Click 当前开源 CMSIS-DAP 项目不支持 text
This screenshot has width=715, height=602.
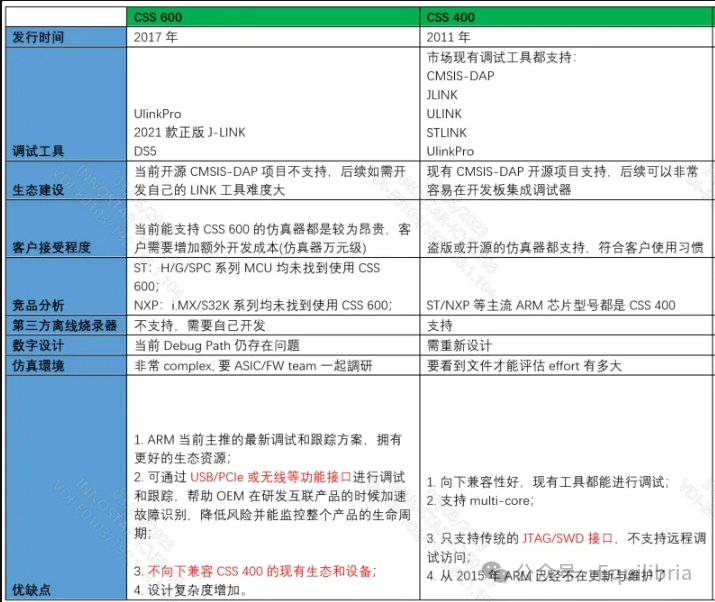click(x=230, y=171)
